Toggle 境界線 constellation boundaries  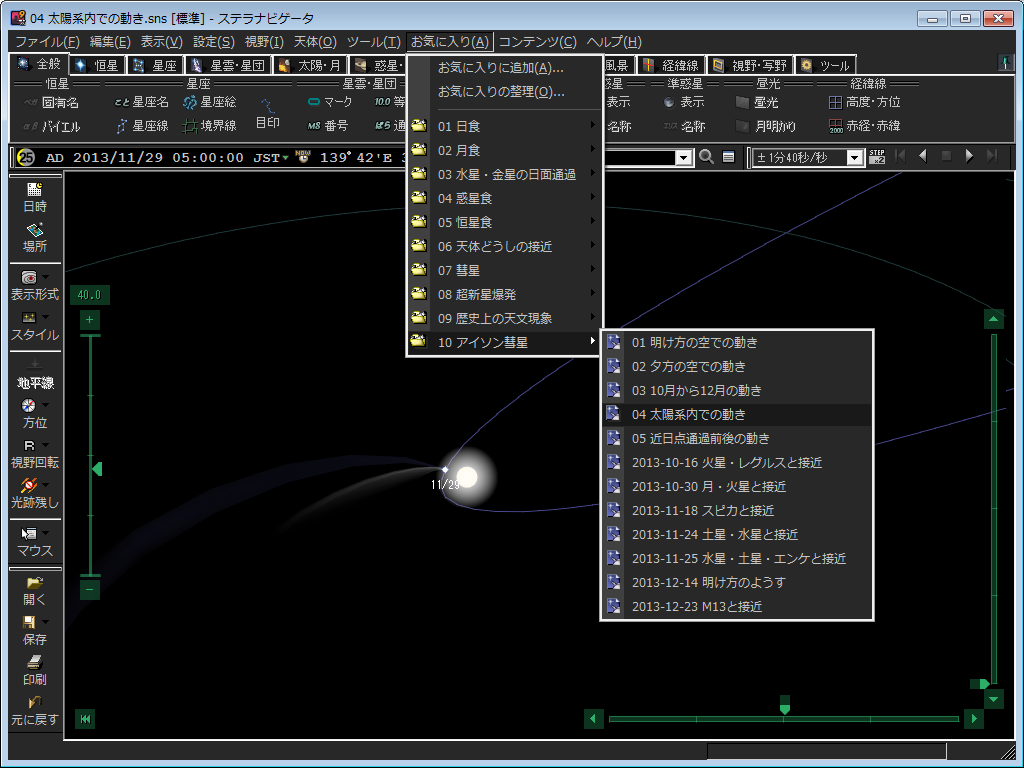[210, 125]
